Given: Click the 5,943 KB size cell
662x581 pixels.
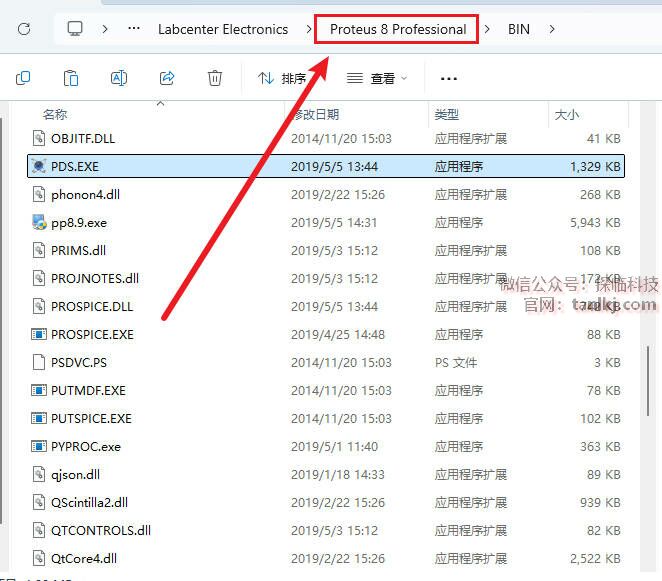Looking at the screenshot, I should click(595, 223).
